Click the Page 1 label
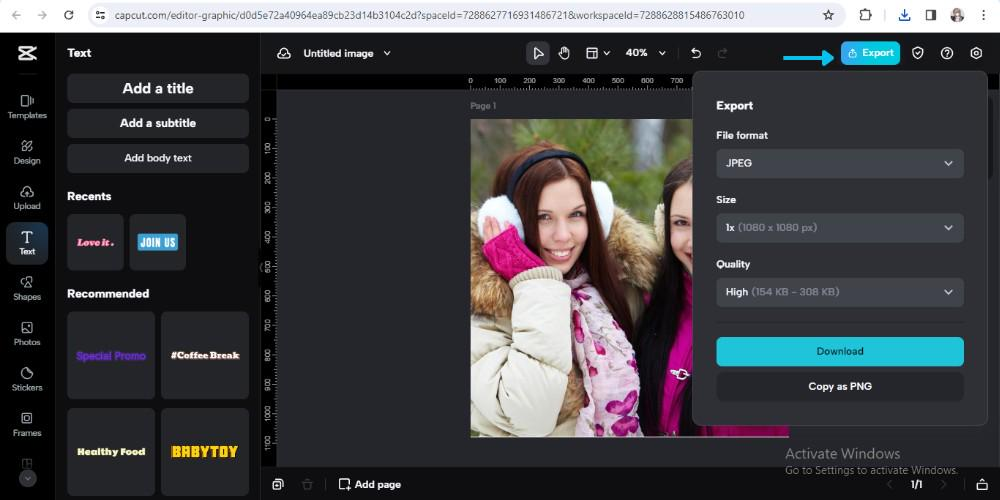 (483, 106)
